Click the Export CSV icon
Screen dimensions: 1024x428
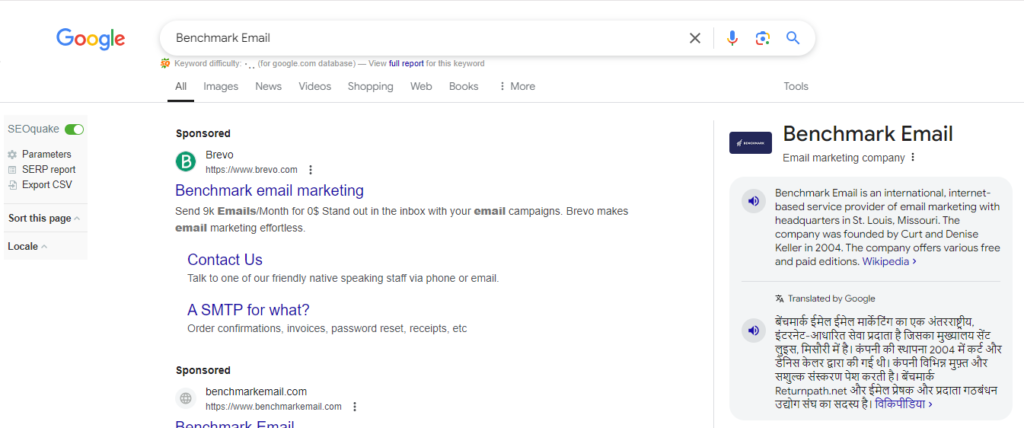coord(12,185)
